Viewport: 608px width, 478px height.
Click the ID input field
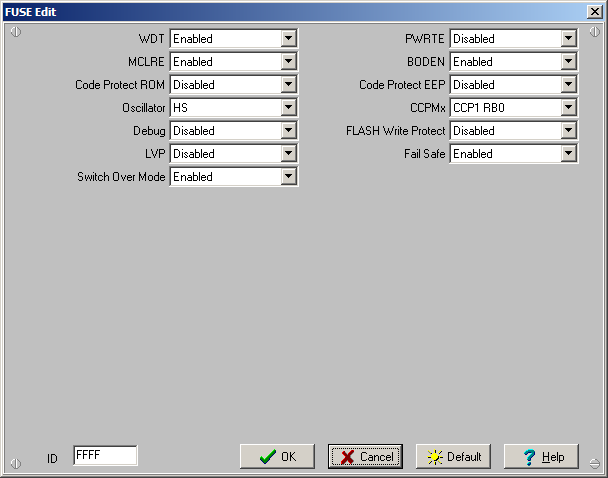[104, 456]
